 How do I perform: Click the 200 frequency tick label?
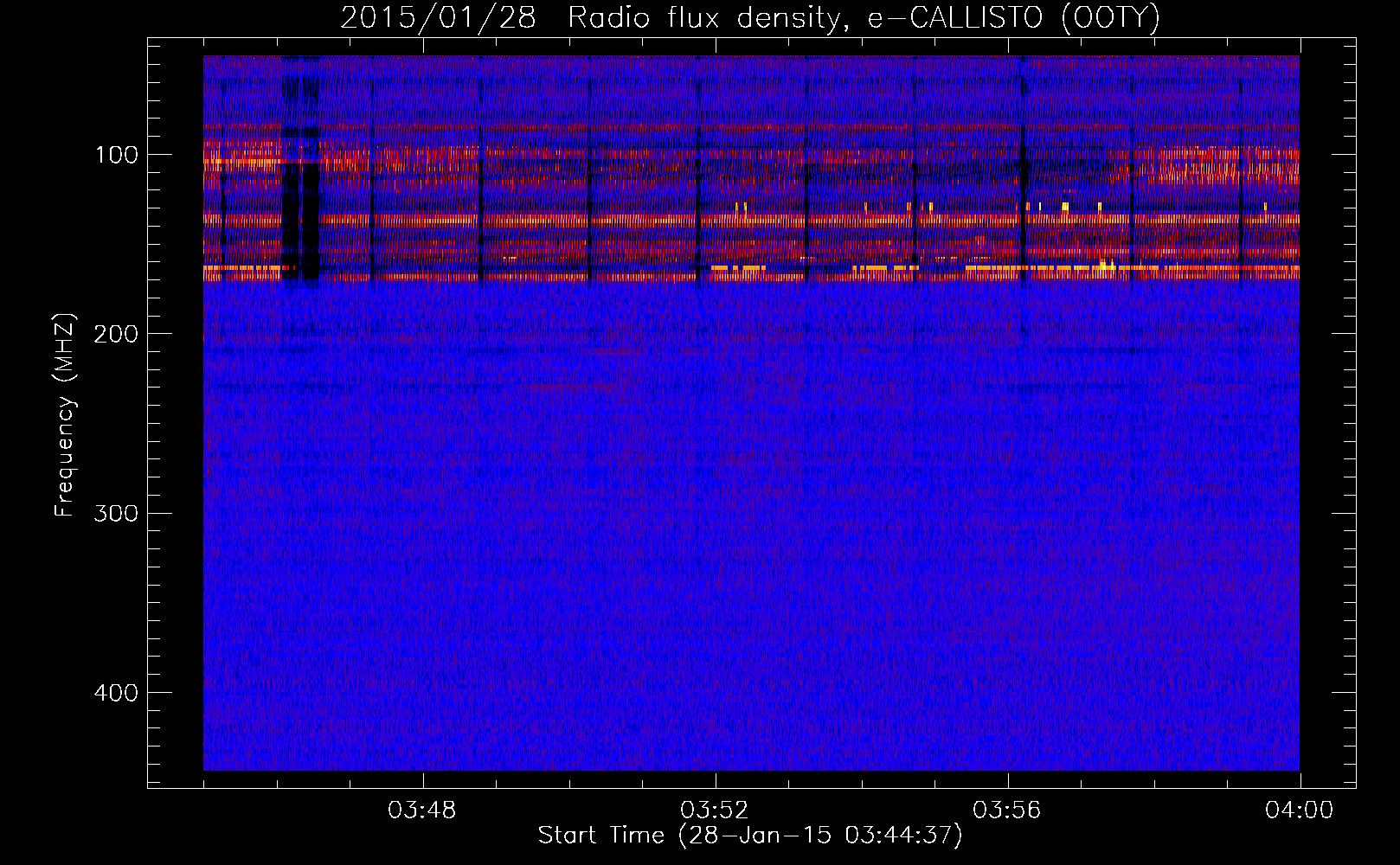coord(114,335)
